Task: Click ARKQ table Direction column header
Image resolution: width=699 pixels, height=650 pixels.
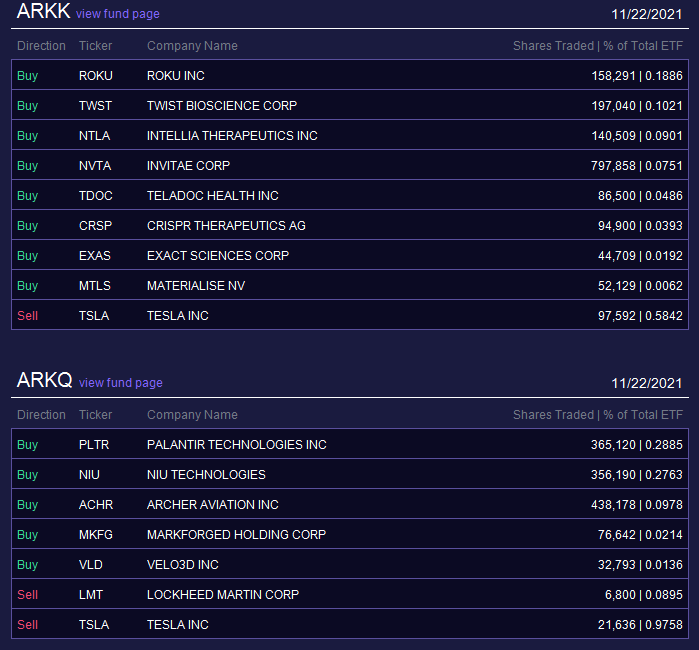Action: pyautogui.click(x=41, y=415)
